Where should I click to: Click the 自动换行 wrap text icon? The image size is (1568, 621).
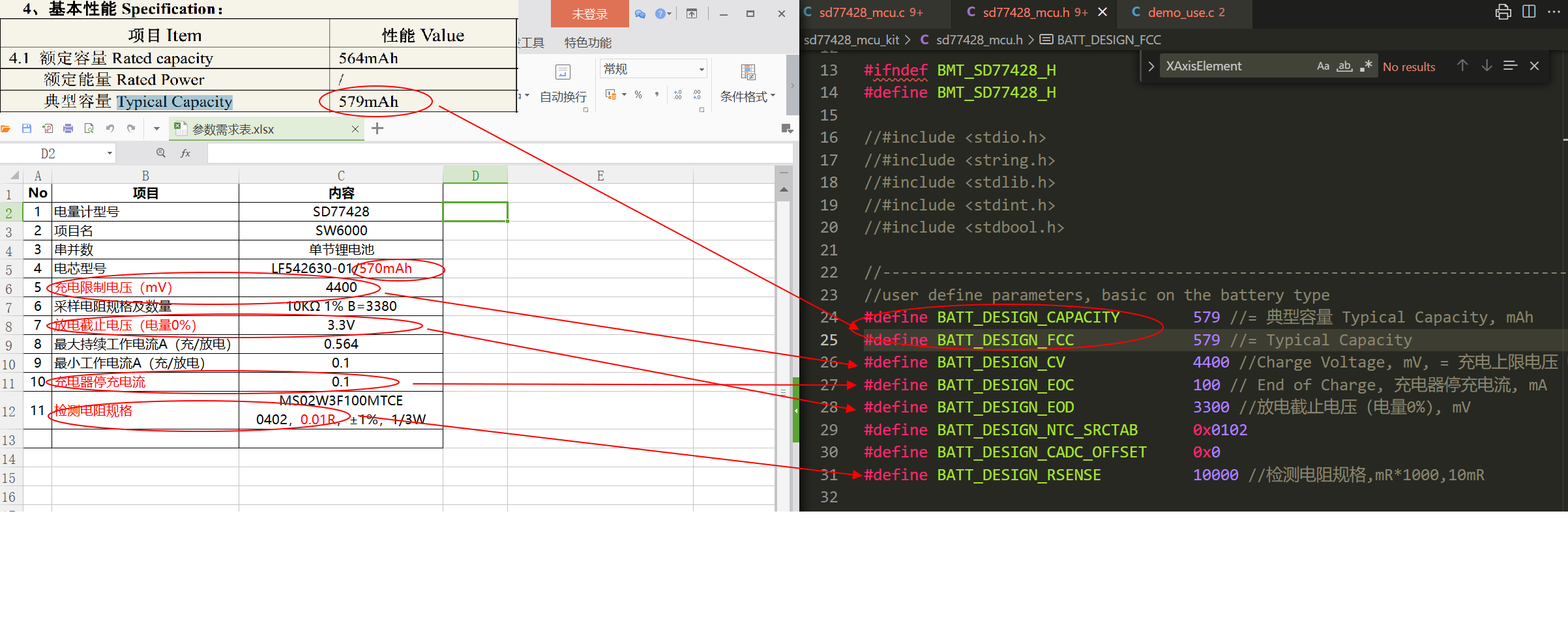coord(563,72)
